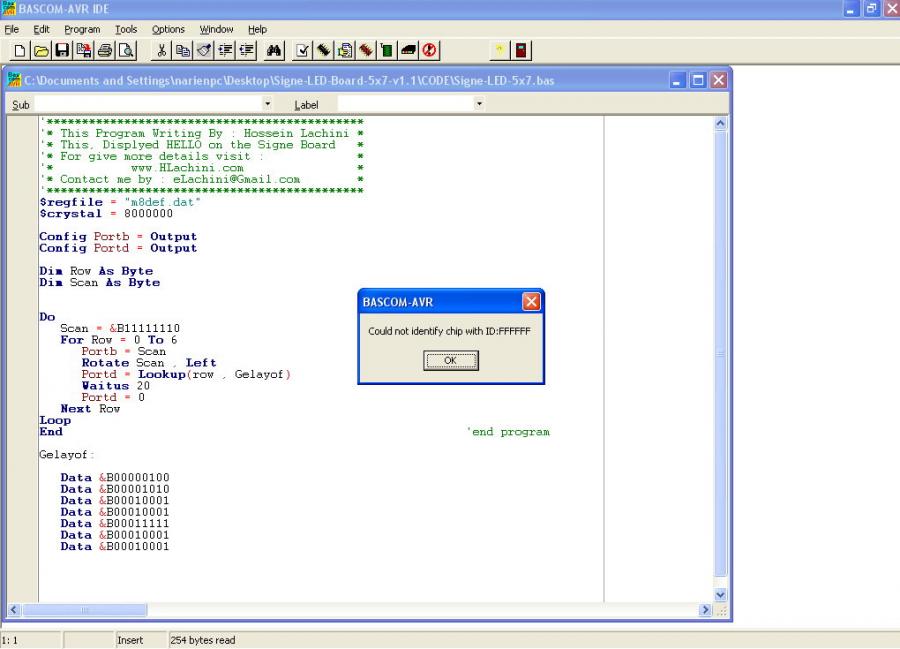Image resolution: width=900 pixels, height=649 pixels.
Task: Open Find with the binoculars icon
Action: tap(274, 50)
